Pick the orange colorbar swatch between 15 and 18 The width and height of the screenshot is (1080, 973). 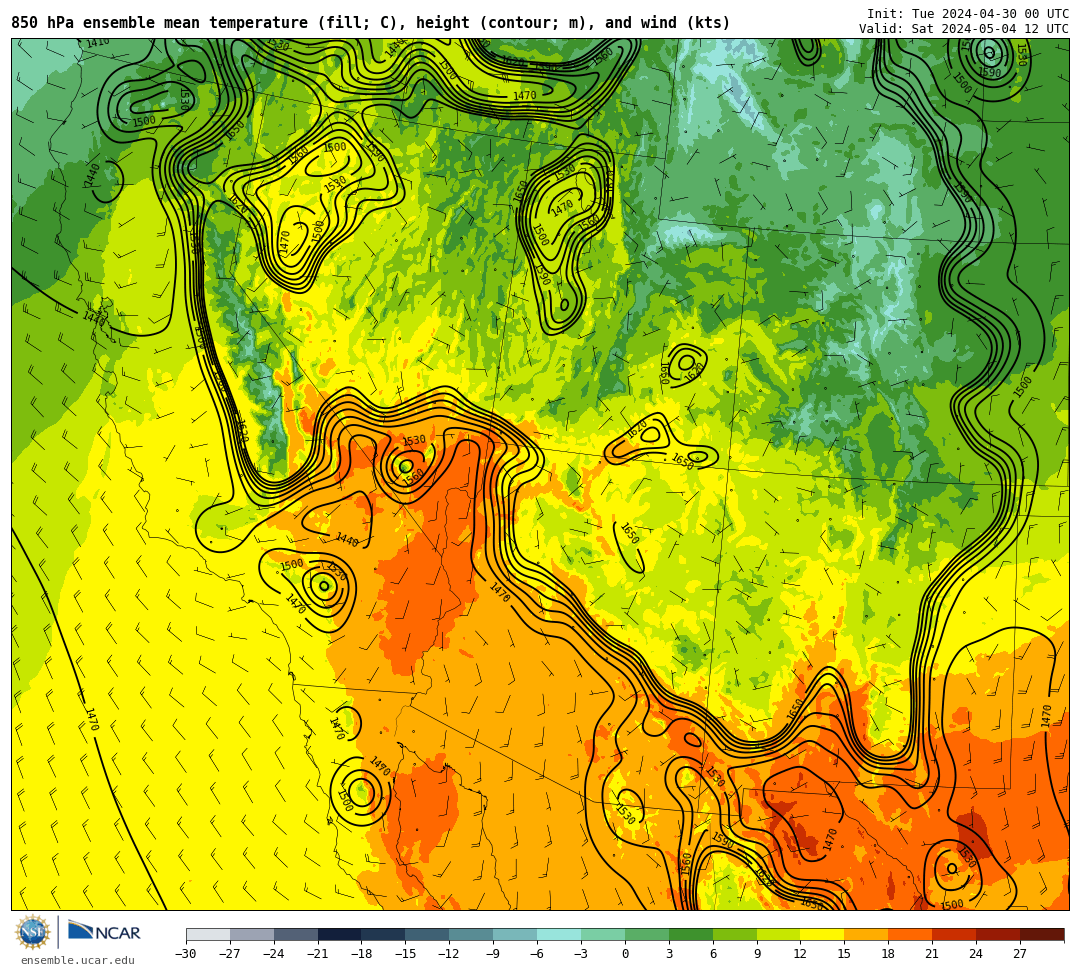[x=866, y=934]
